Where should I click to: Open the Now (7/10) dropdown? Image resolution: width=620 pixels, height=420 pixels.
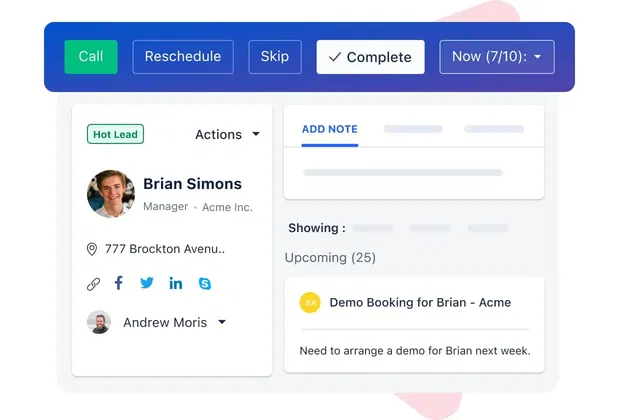(x=496, y=57)
